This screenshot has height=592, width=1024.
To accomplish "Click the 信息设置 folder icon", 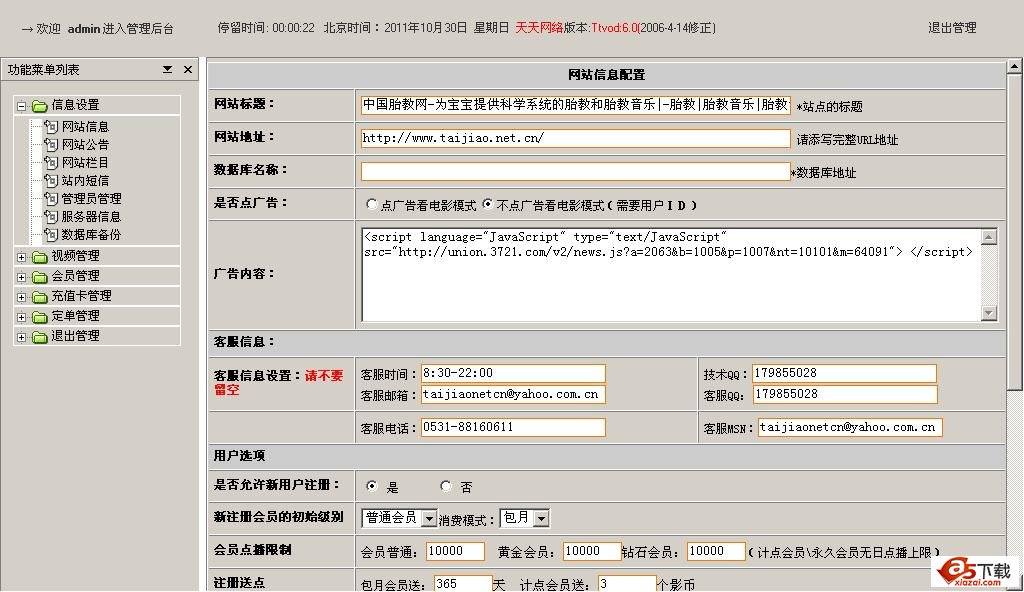I will point(40,106).
